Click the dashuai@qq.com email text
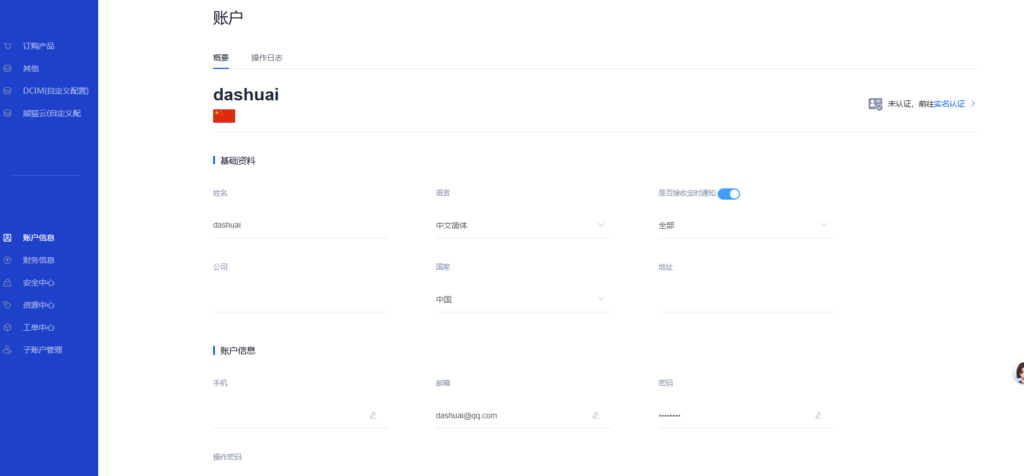 point(466,415)
